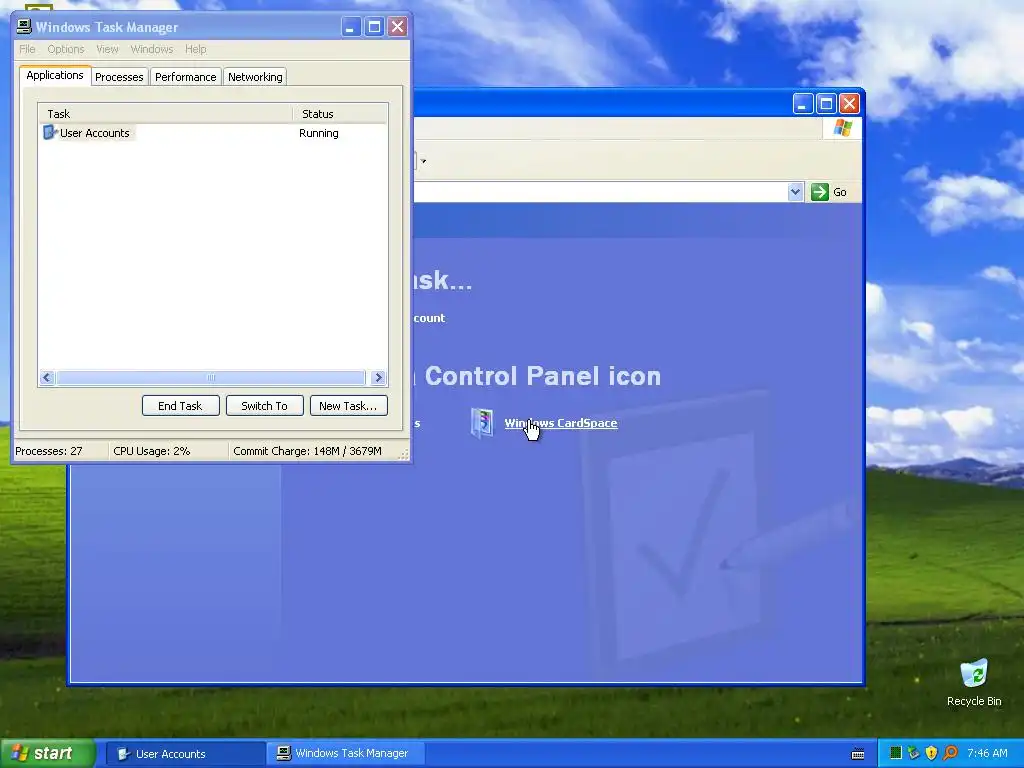Click the Windows CardSpace icon

pyautogui.click(x=482, y=423)
